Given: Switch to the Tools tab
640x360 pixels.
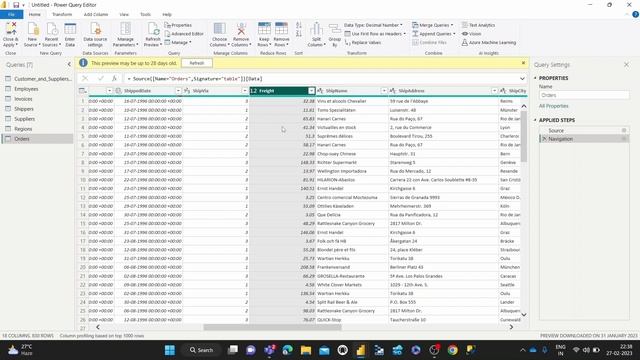Looking at the screenshot, I should pos(145,14).
